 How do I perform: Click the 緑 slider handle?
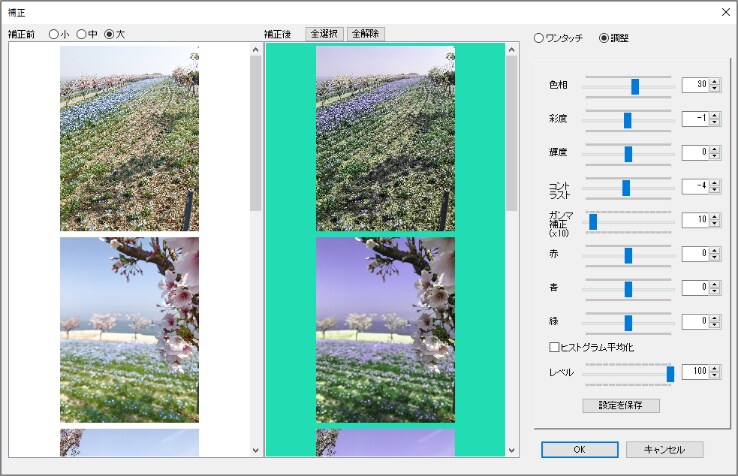(628, 323)
